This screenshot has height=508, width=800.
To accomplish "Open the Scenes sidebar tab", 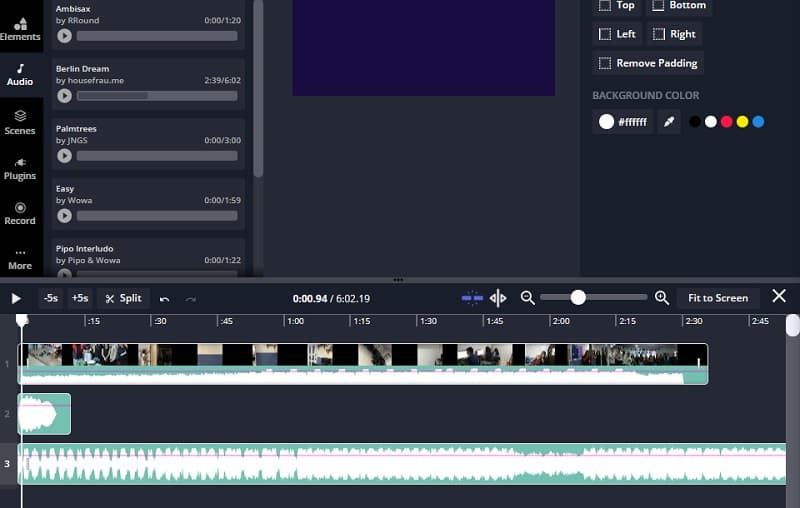I will [x=20, y=122].
